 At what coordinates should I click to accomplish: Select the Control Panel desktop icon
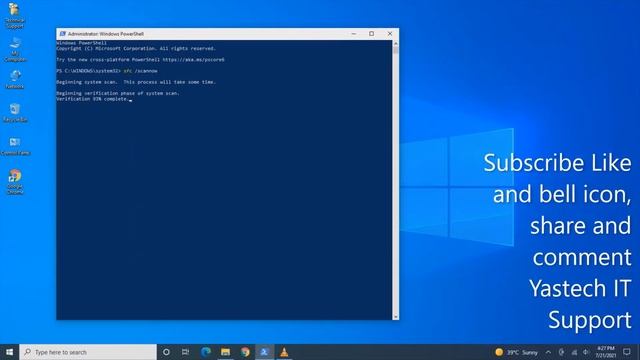pyautogui.click(x=15, y=147)
